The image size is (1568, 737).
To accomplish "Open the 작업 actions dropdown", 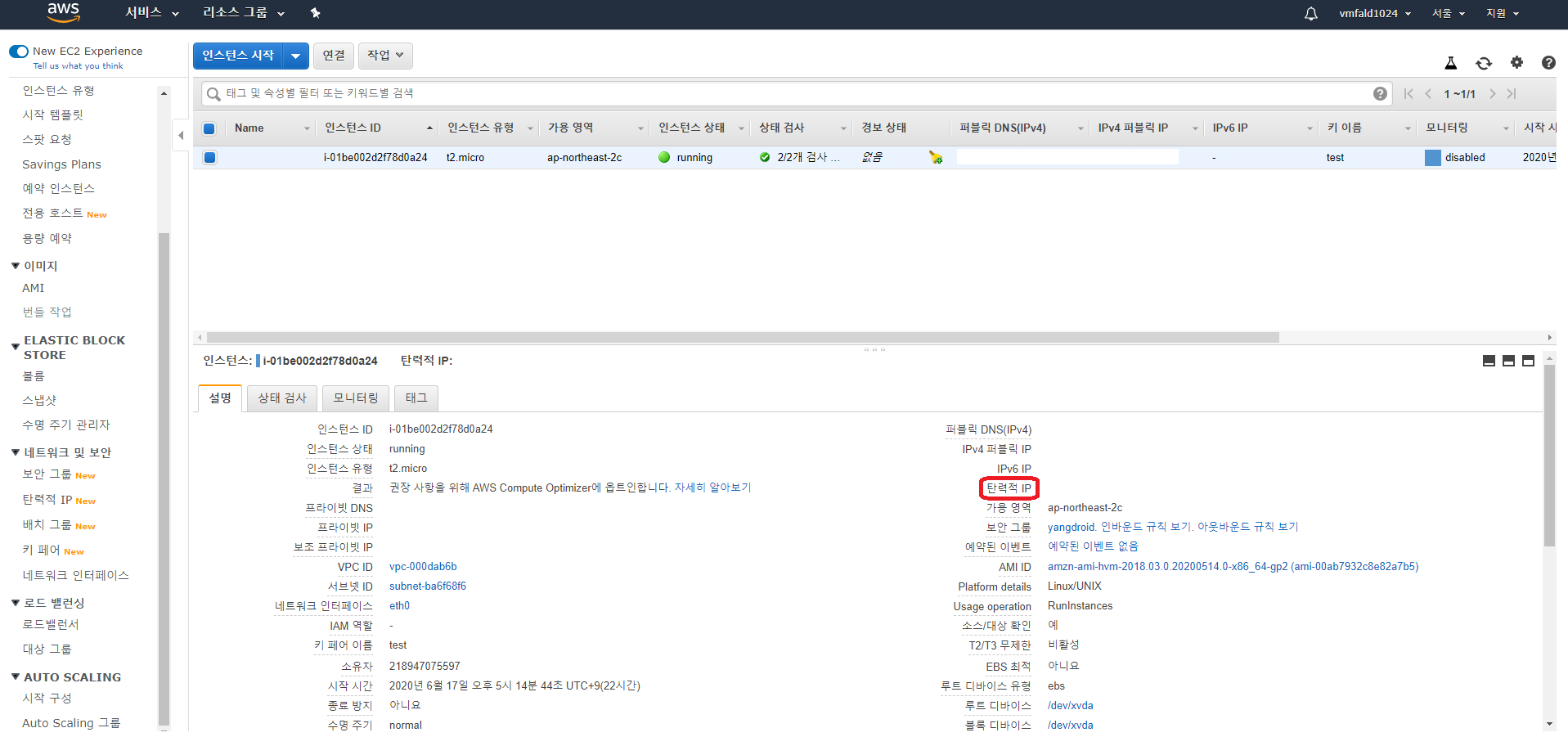I will click(x=385, y=56).
